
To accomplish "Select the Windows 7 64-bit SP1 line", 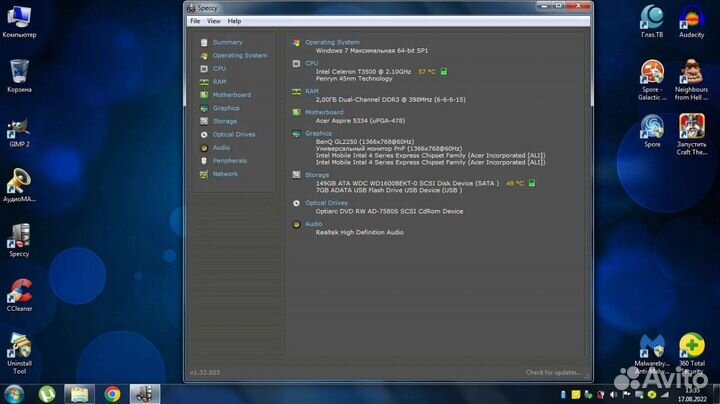I will (x=371, y=51).
